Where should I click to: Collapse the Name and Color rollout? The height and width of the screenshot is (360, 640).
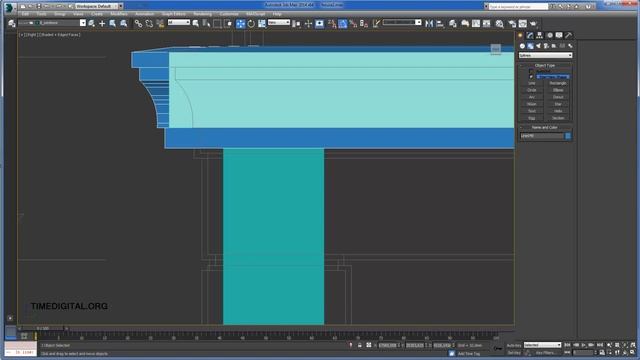545,127
